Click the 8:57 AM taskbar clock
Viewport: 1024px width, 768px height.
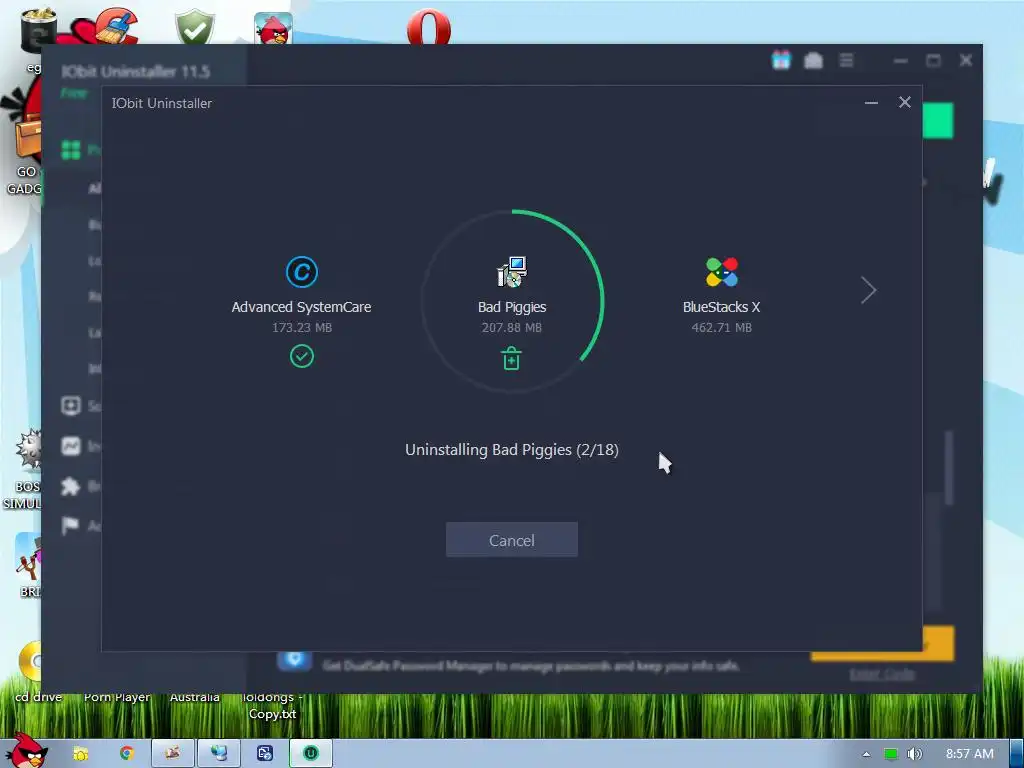(970, 754)
